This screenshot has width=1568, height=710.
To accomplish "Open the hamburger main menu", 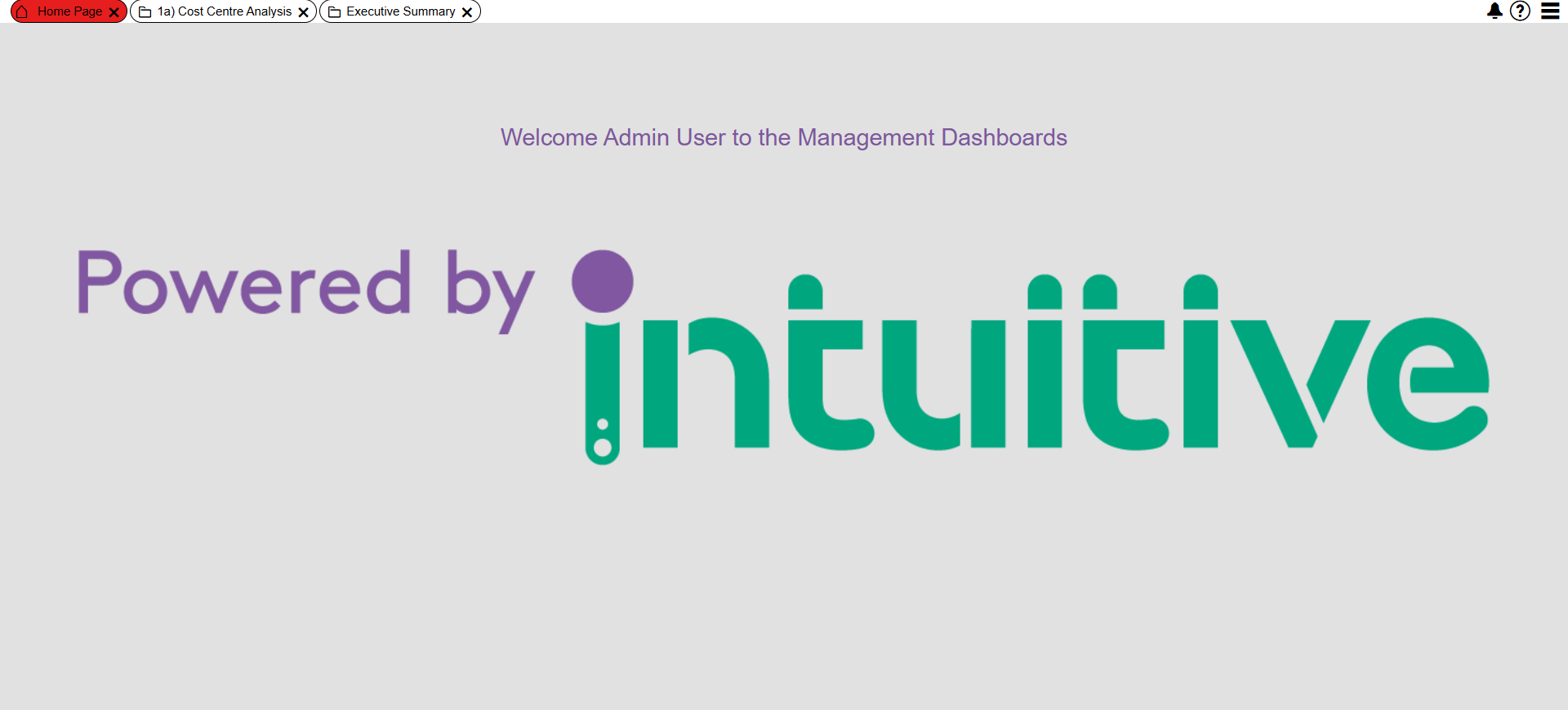I will pyautogui.click(x=1550, y=11).
